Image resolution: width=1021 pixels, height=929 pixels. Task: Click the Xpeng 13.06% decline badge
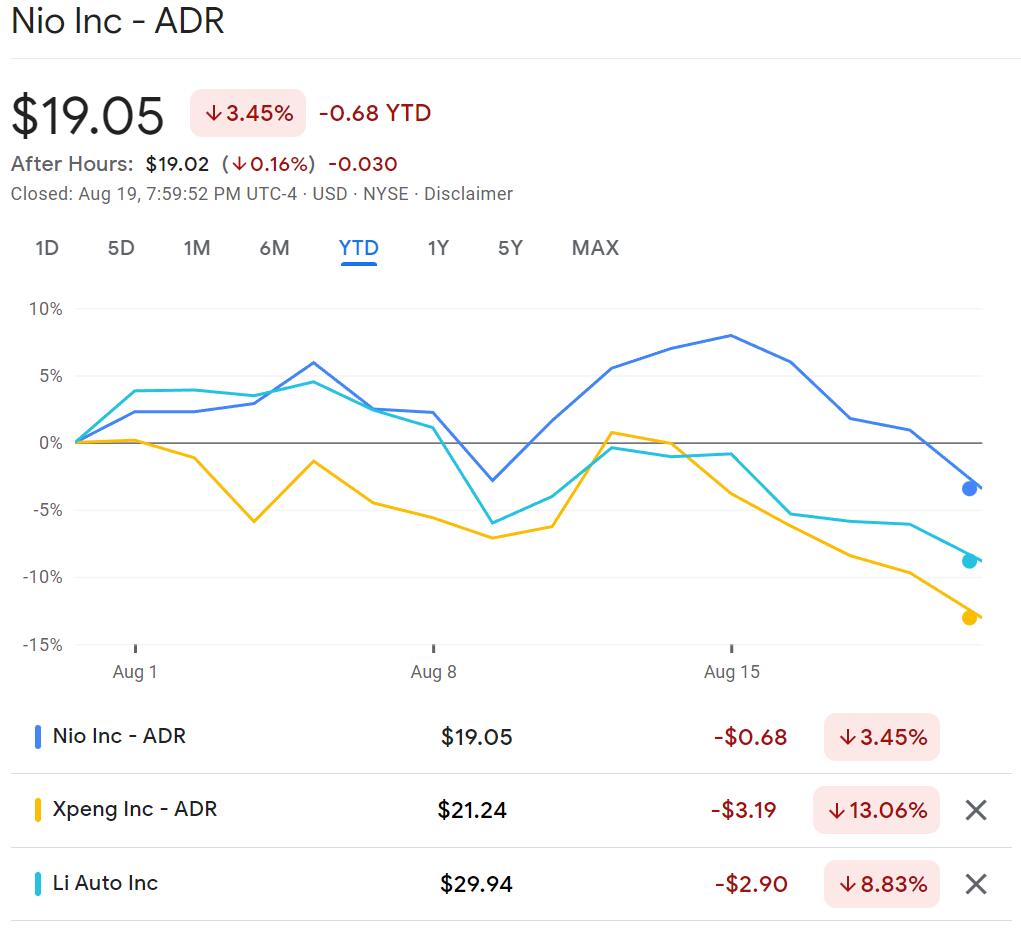coord(875,811)
